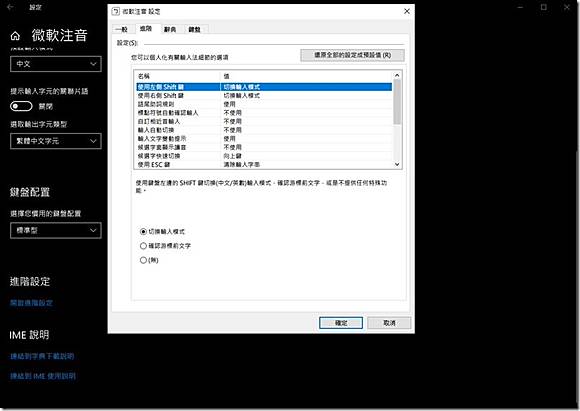Click the back arrow in Settings header
The image size is (580, 411).
tap(10, 7)
